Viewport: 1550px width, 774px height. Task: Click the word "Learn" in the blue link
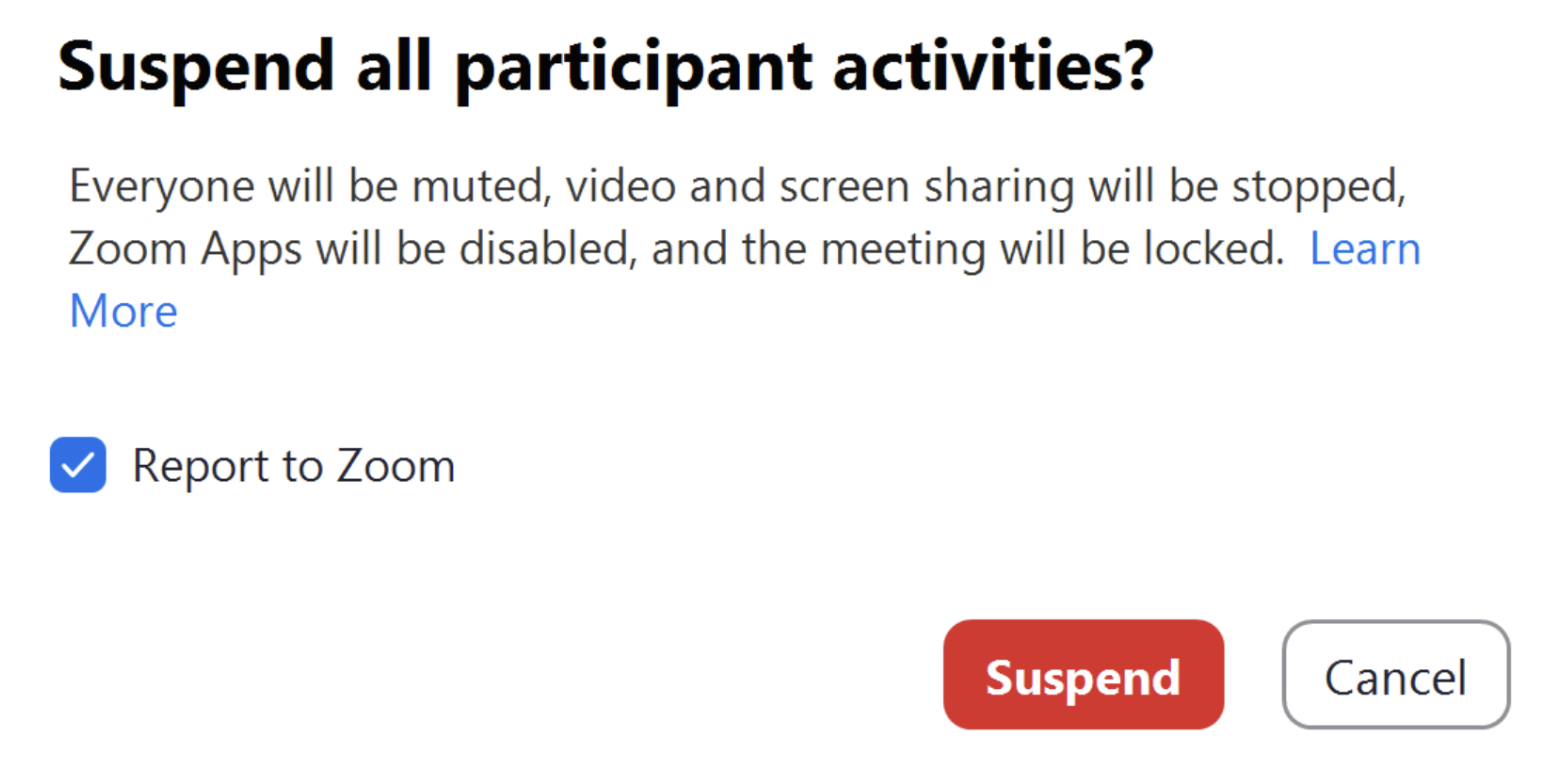[1364, 249]
